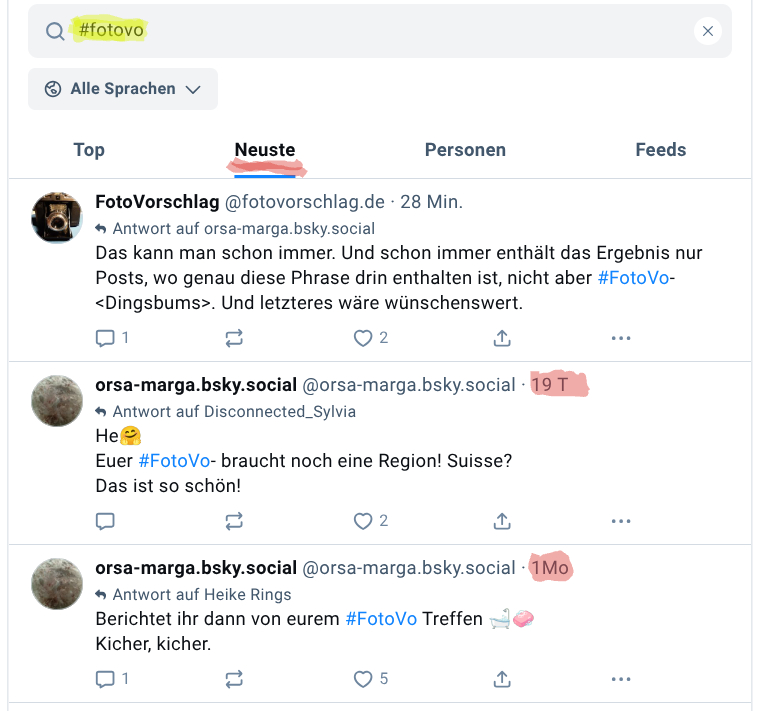
Task: Open FotoVorschlag profile avatar
Action: click(57, 217)
